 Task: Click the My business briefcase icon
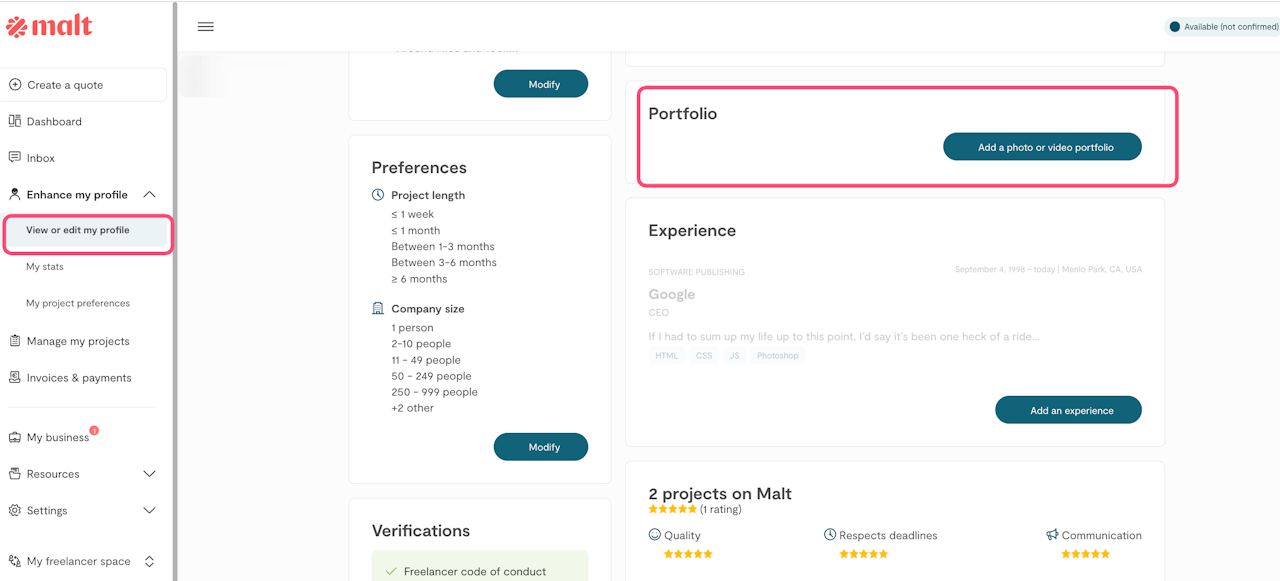pos(15,437)
